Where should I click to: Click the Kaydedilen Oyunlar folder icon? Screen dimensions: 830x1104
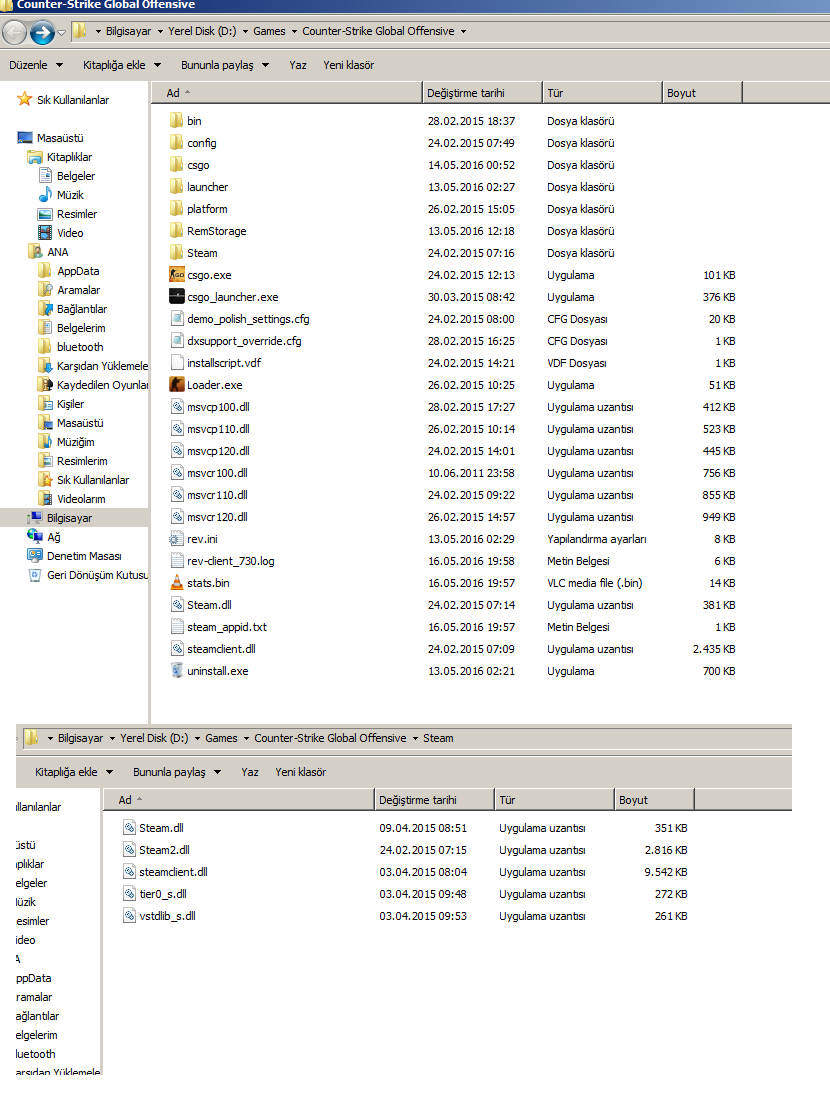click(x=45, y=384)
